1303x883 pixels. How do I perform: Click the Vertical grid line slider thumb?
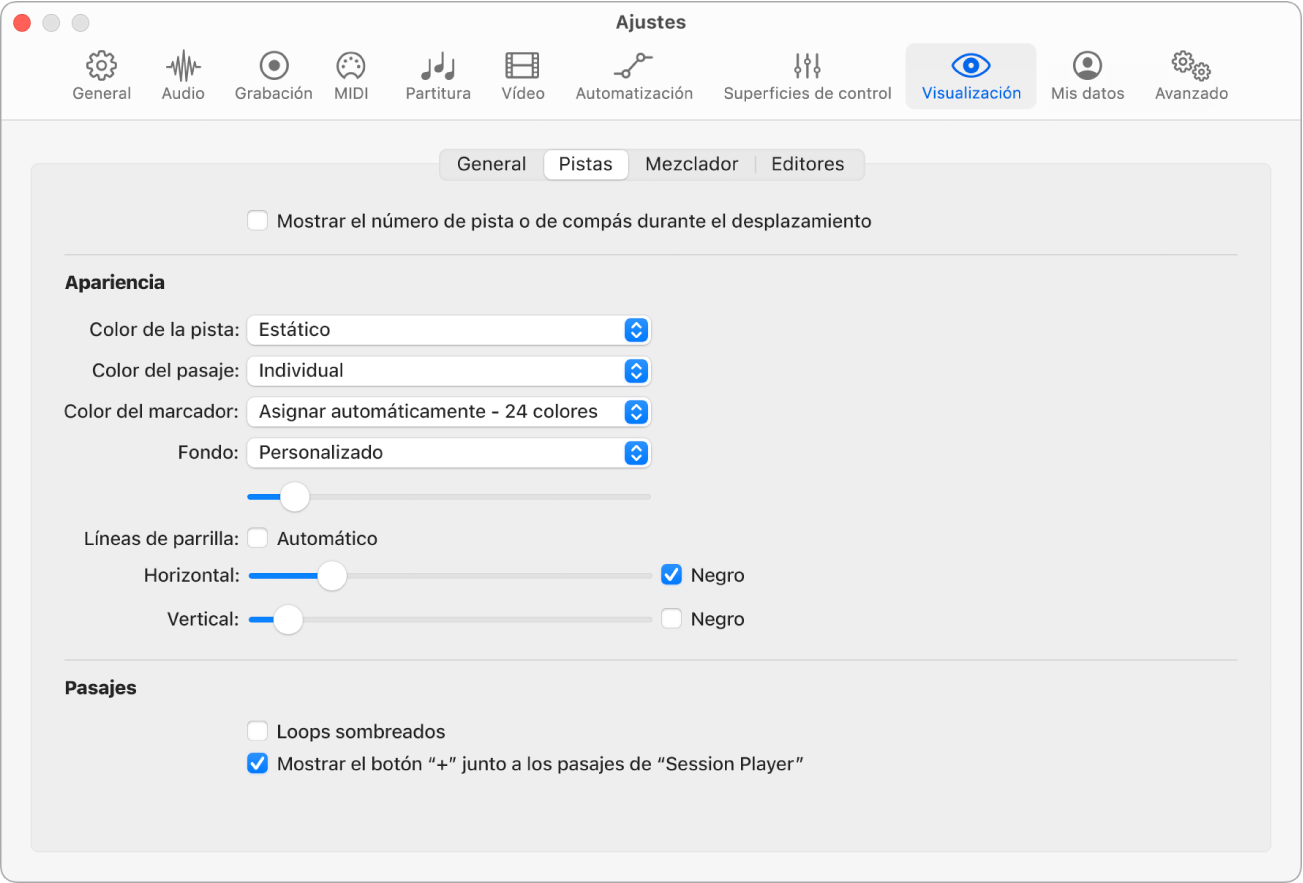(x=288, y=620)
